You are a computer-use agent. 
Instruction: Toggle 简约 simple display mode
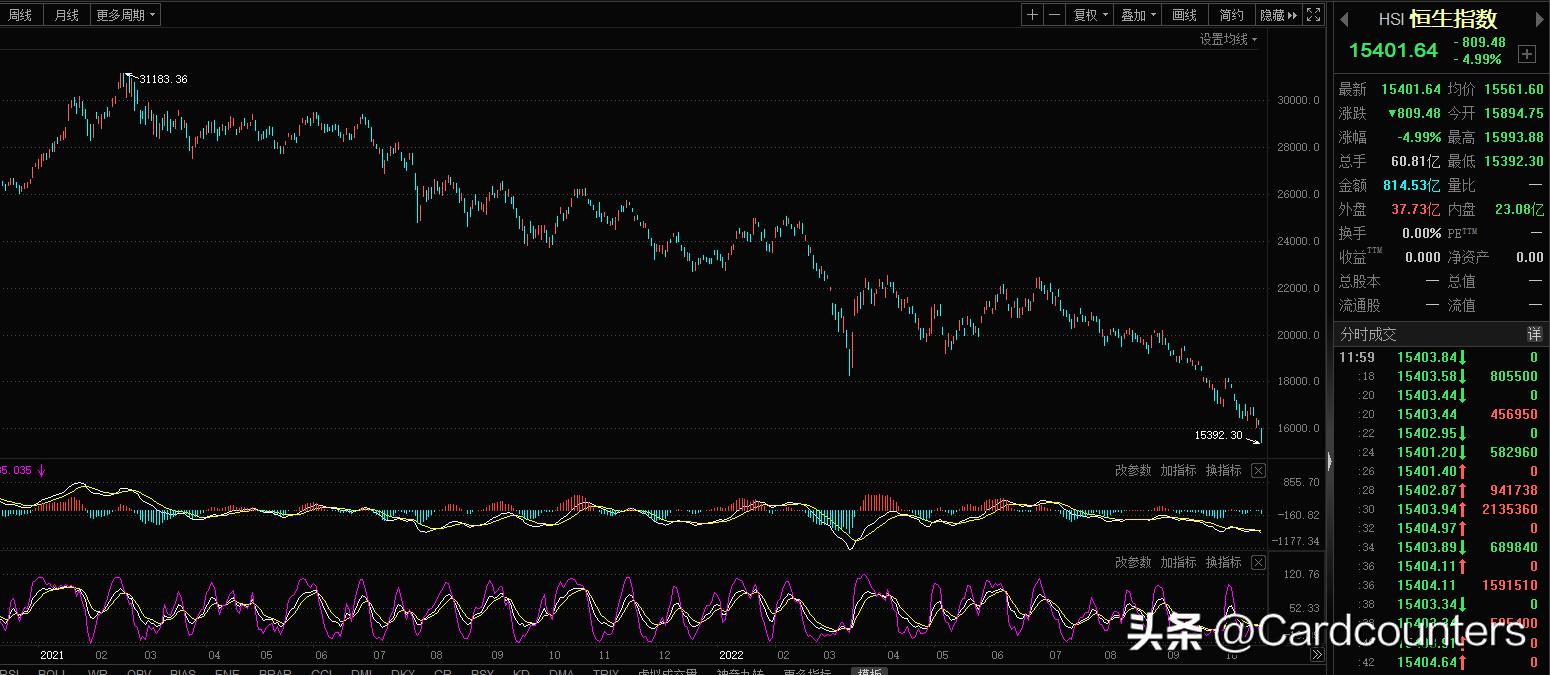(x=1232, y=15)
